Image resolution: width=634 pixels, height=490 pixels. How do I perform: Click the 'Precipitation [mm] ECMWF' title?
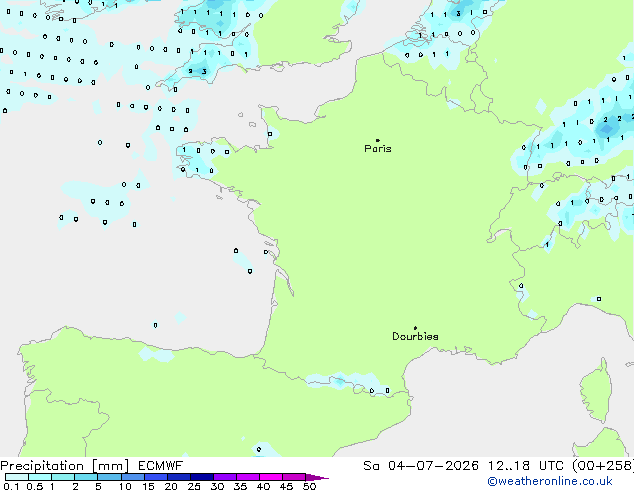pos(92,466)
